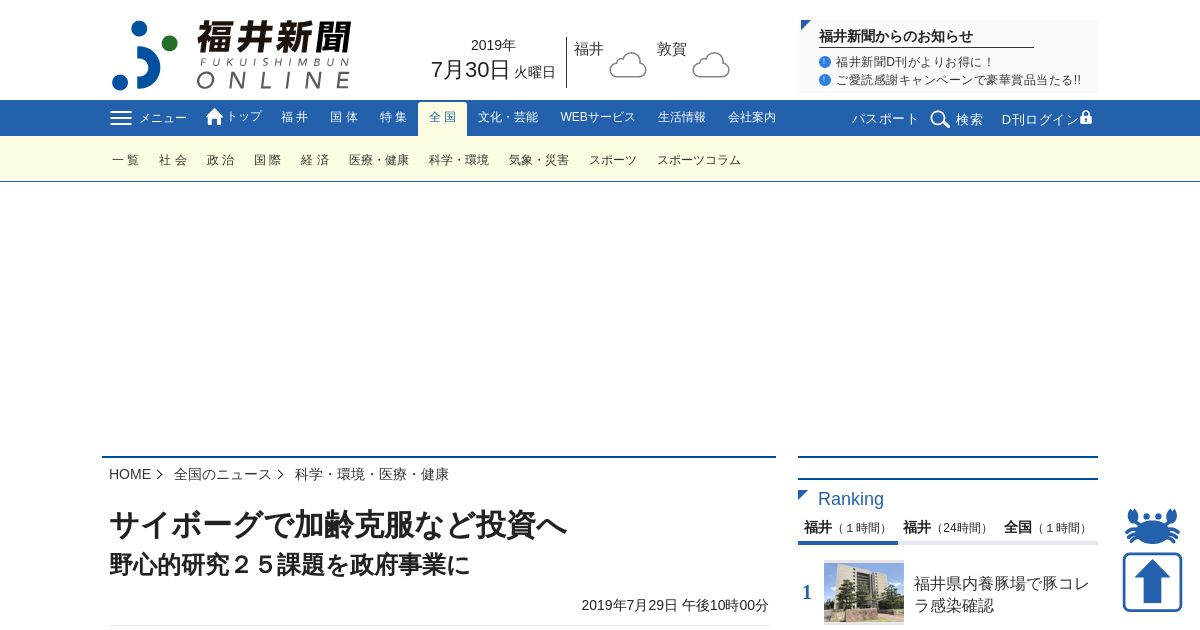
Task: Select スポーツ in the sub-navigation
Action: coord(613,160)
